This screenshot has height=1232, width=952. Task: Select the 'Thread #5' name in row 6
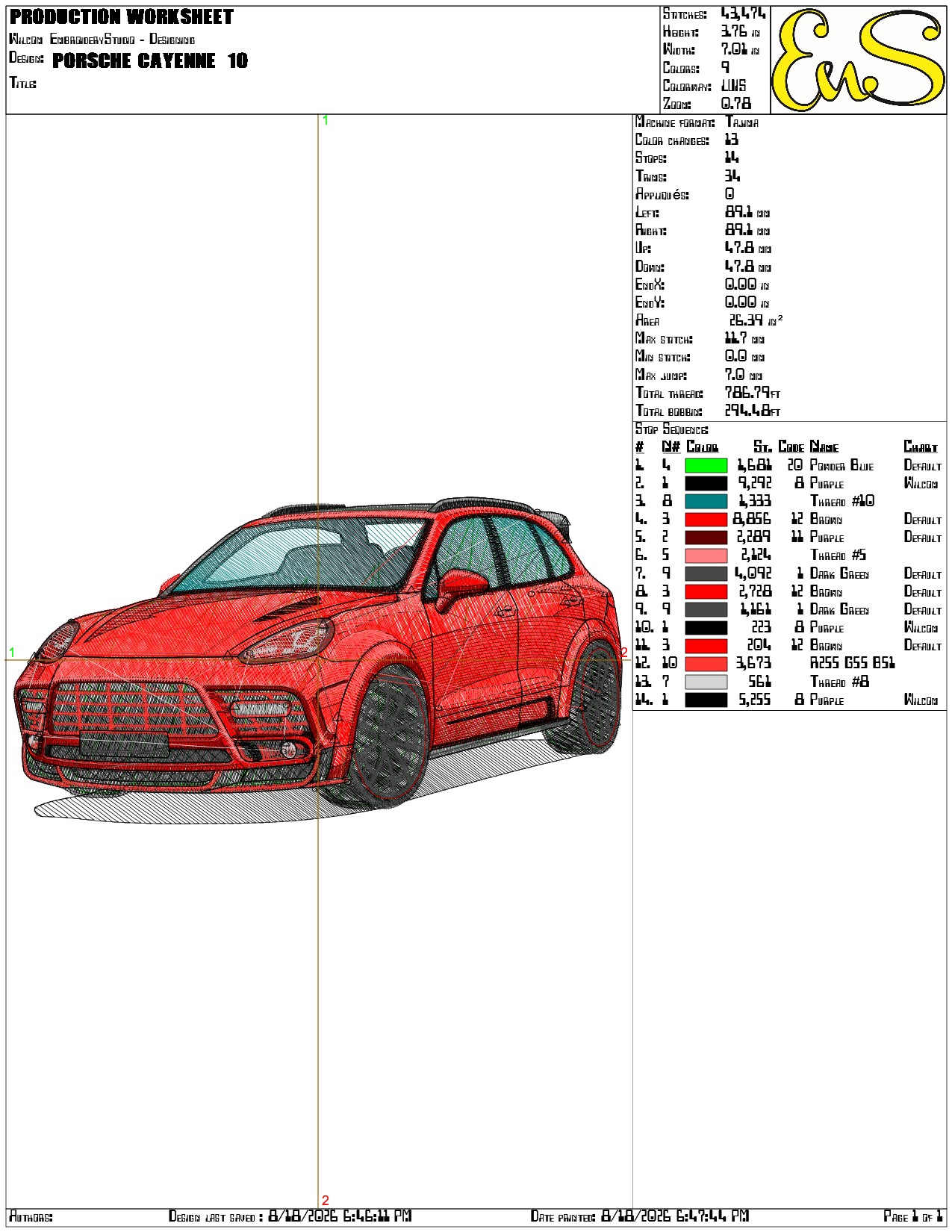[x=839, y=556]
